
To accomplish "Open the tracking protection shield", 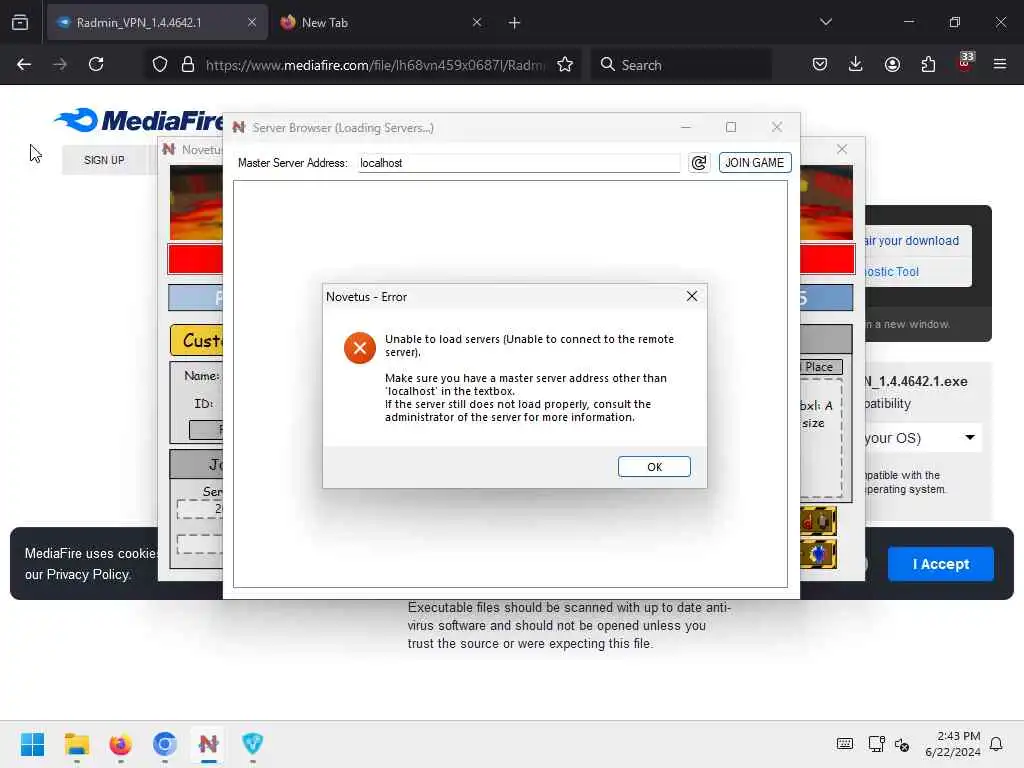I will click(160, 65).
